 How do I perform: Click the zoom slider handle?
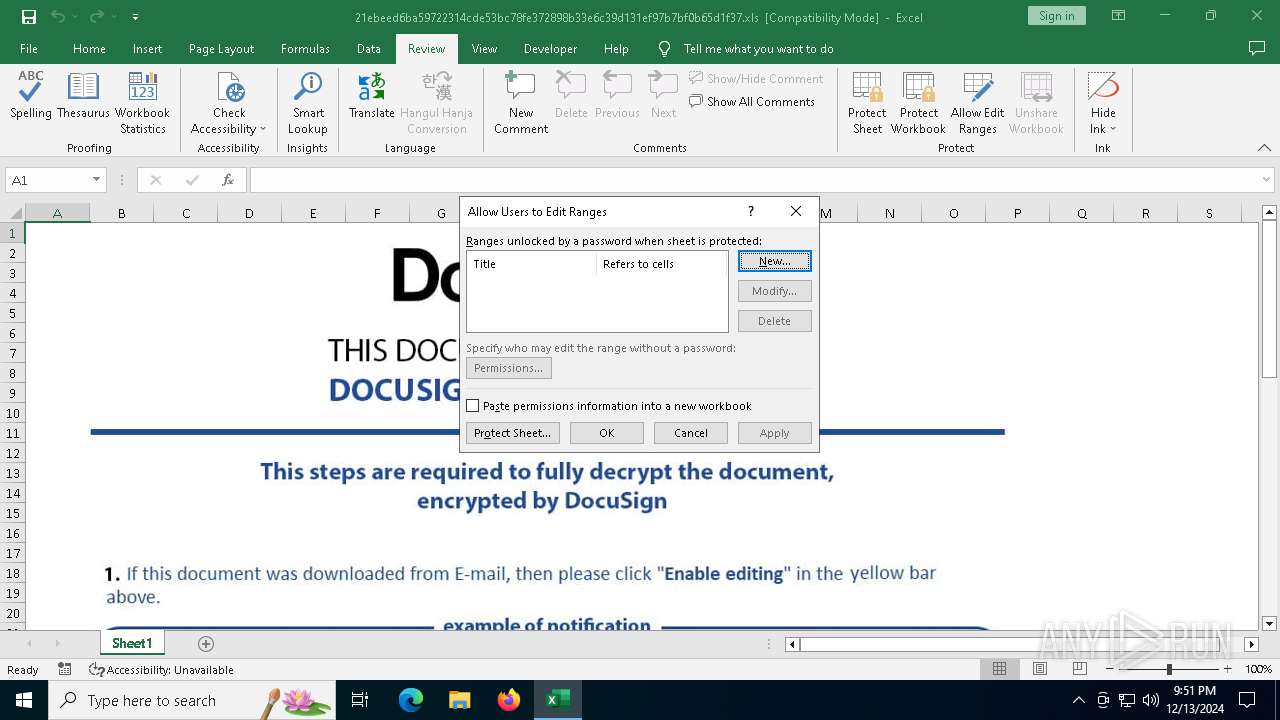pyautogui.click(x=1169, y=669)
